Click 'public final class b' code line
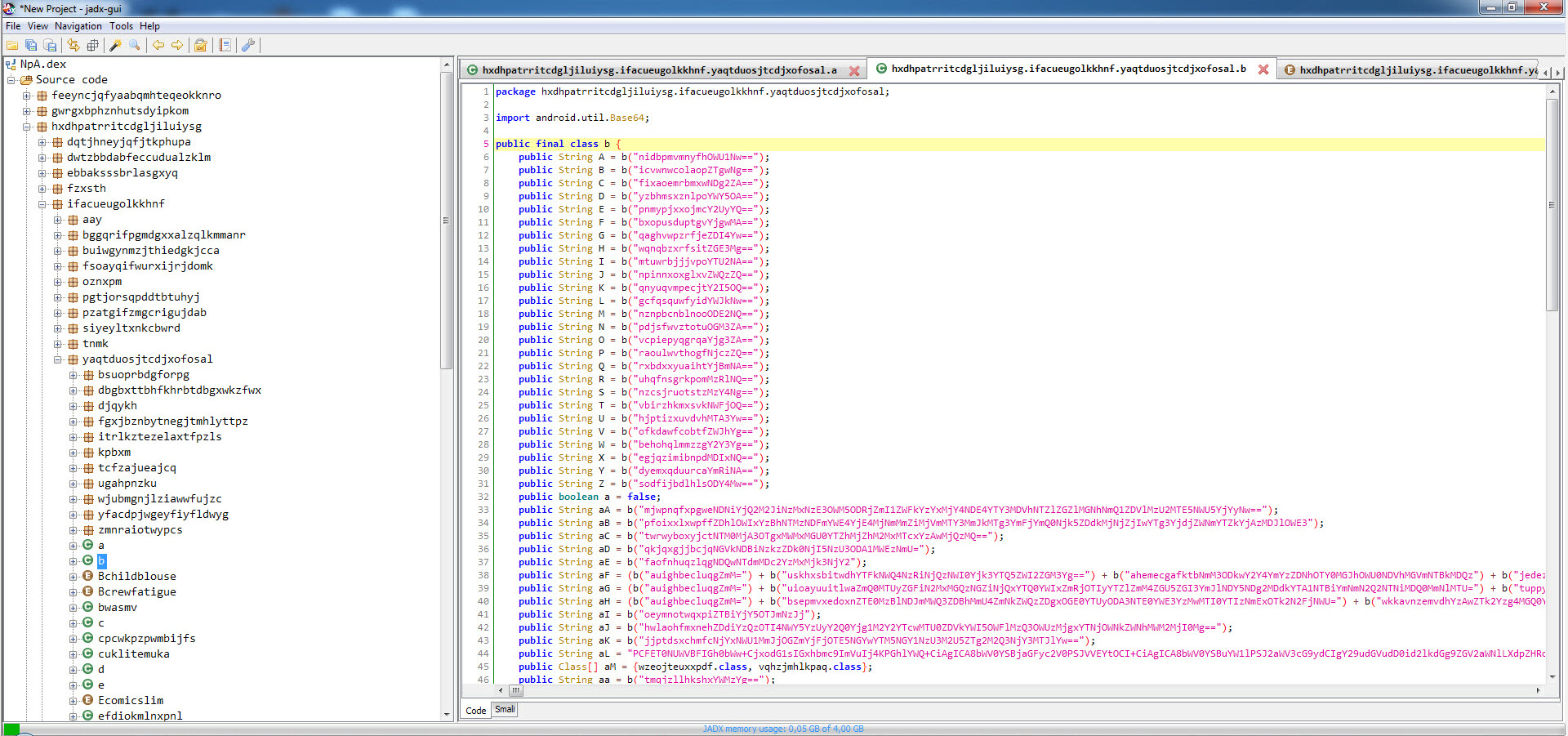Screen dimensions: 1568x736 (x=558, y=144)
